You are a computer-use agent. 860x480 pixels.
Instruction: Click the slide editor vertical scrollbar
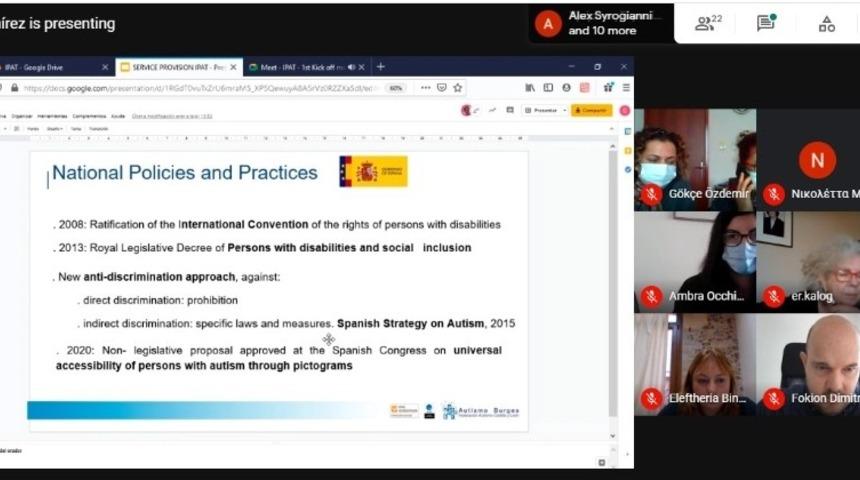point(613,280)
